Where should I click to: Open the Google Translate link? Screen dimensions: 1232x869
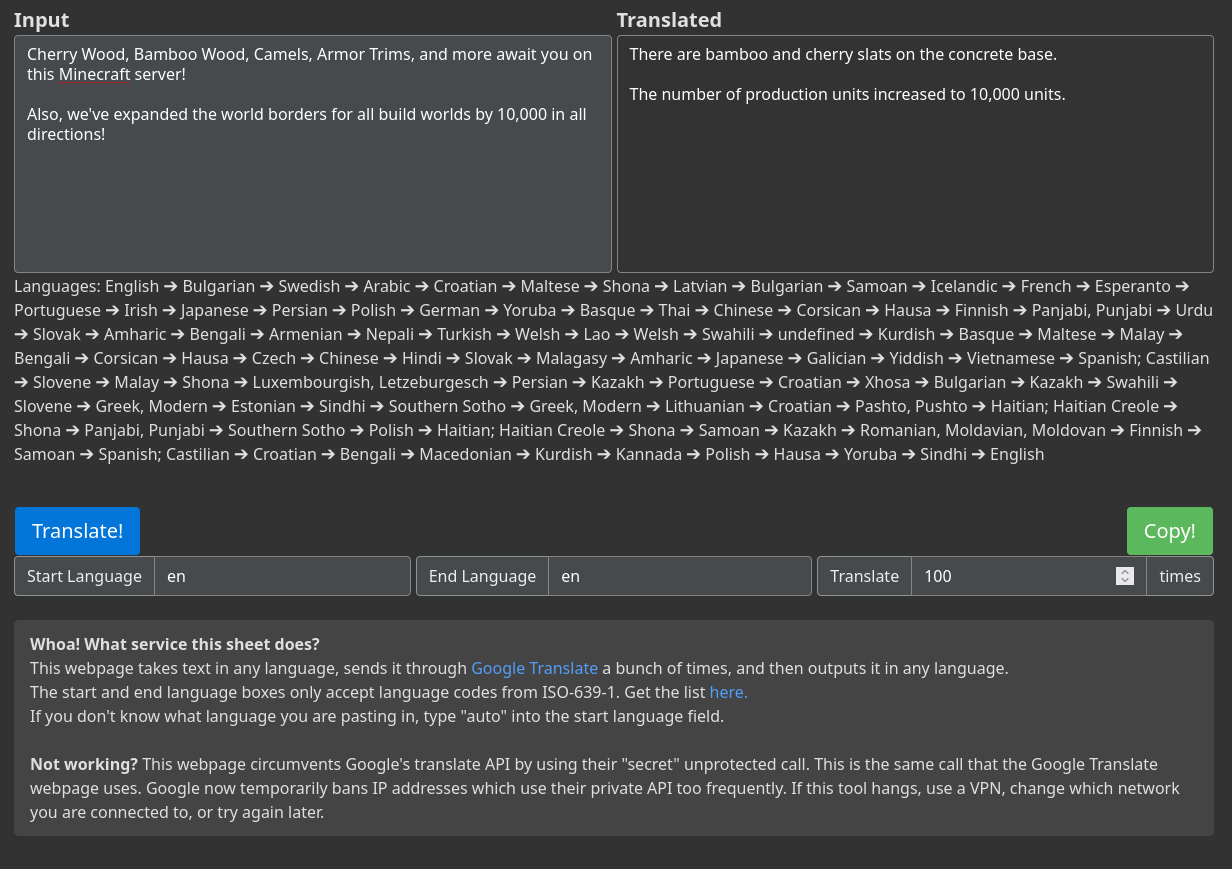pyautogui.click(x=534, y=668)
